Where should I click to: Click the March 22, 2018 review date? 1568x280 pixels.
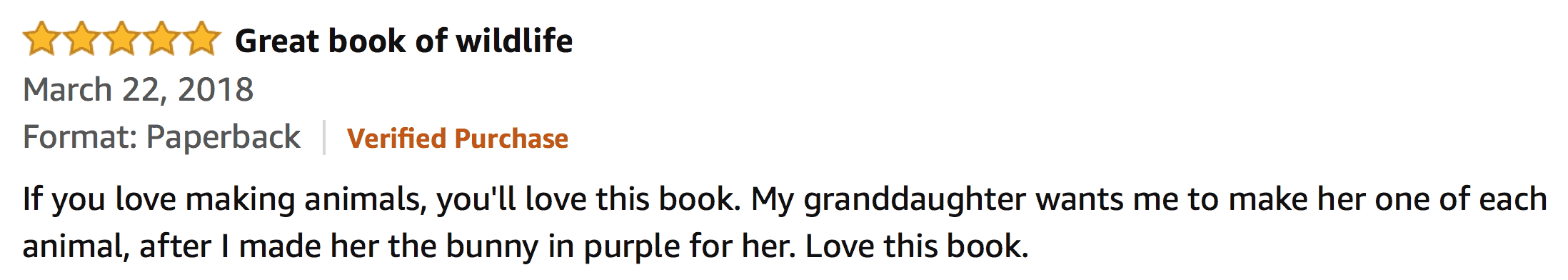pyautogui.click(x=139, y=90)
